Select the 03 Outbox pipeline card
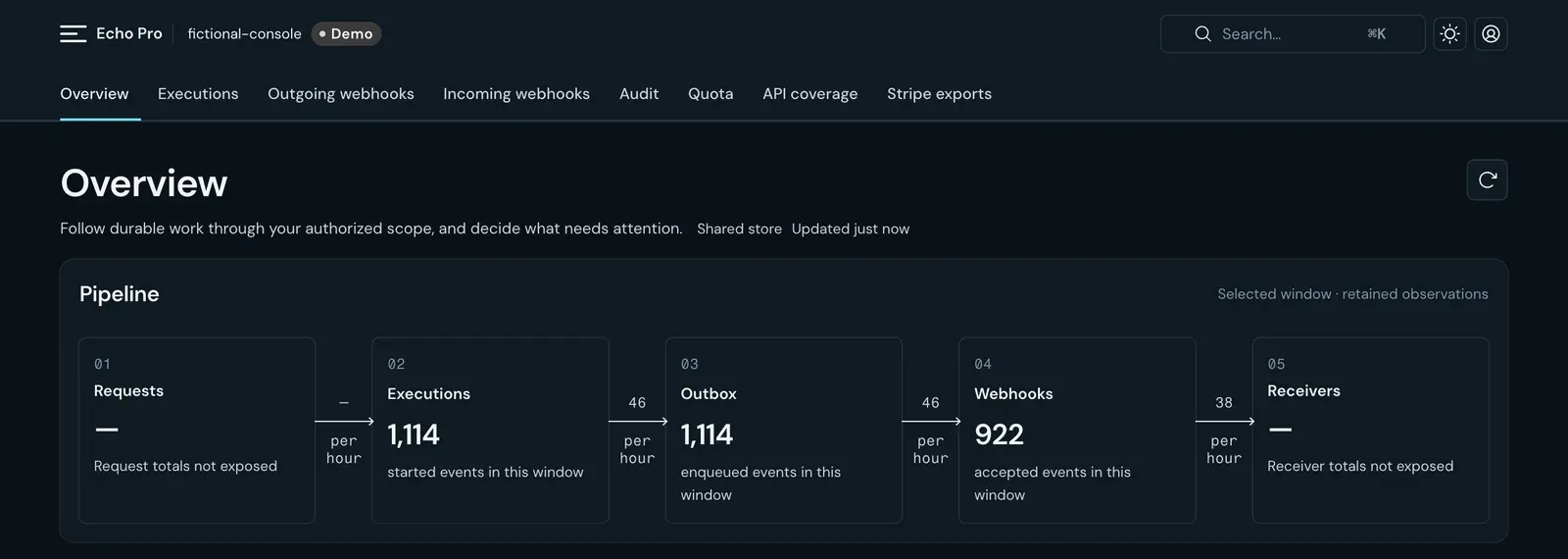 click(783, 431)
